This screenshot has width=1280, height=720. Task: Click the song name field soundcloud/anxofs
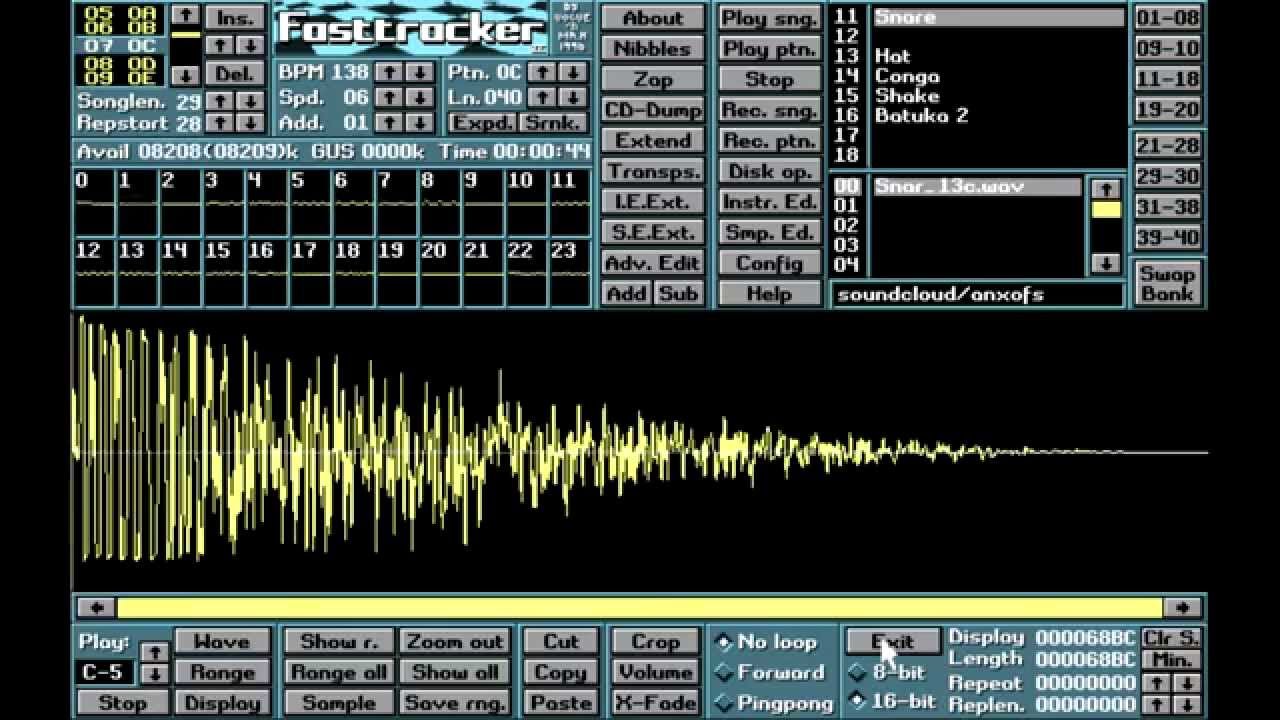coord(977,294)
